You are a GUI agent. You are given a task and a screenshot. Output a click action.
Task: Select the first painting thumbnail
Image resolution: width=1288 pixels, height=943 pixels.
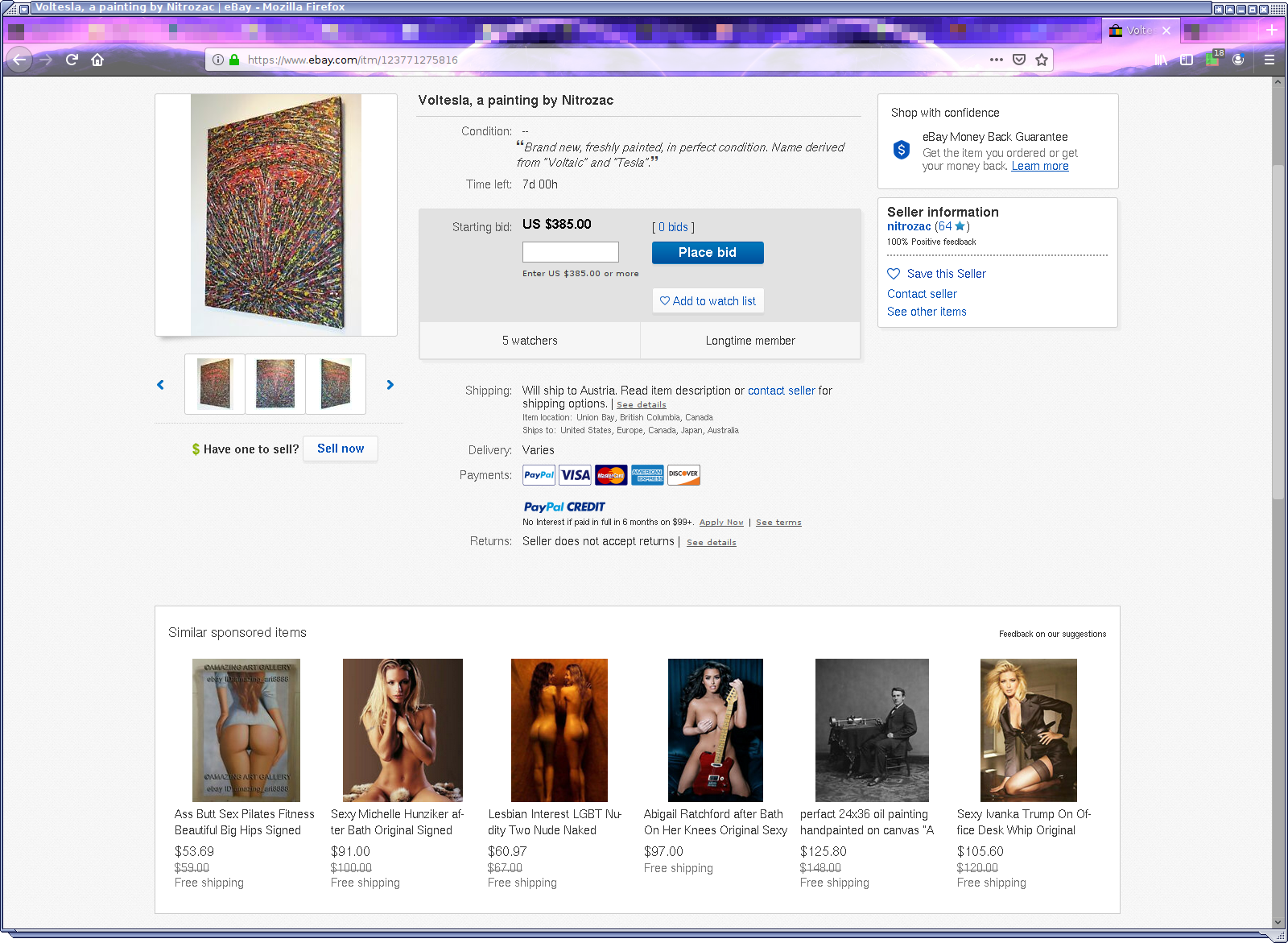(x=215, y=384)
